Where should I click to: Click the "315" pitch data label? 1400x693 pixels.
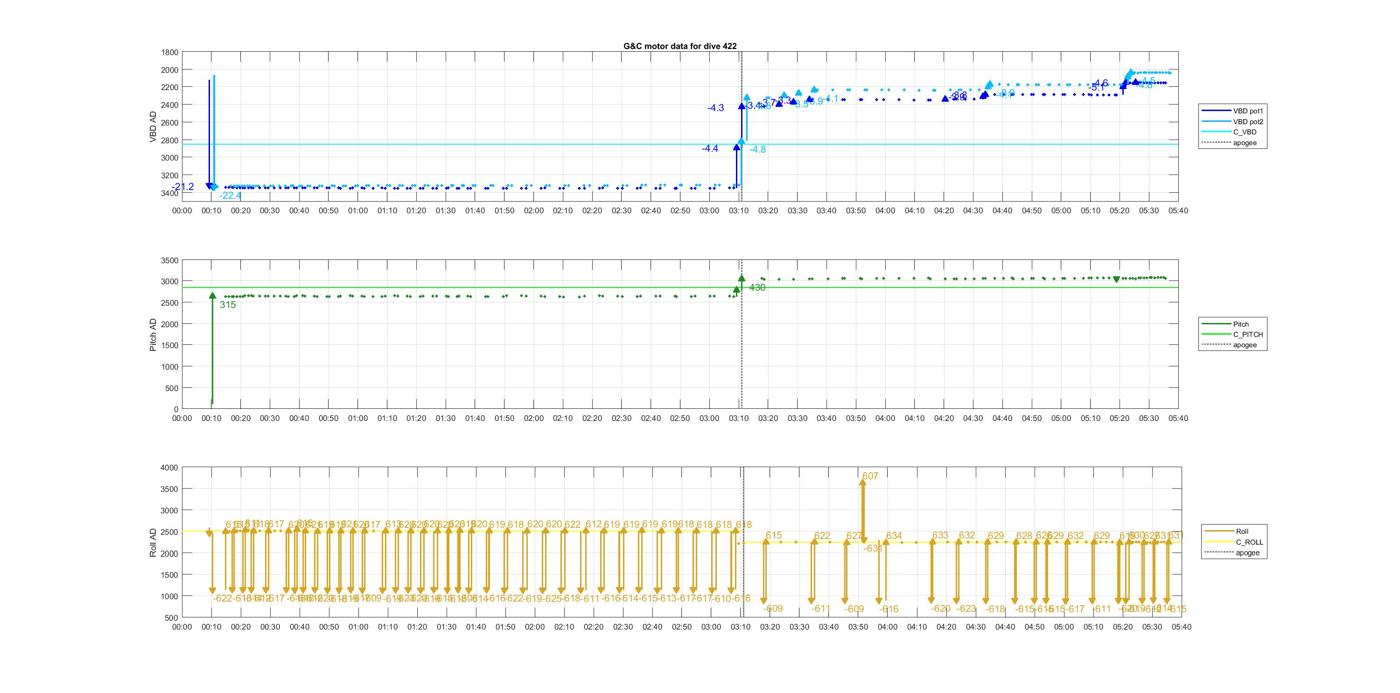[x=228, y=305]
